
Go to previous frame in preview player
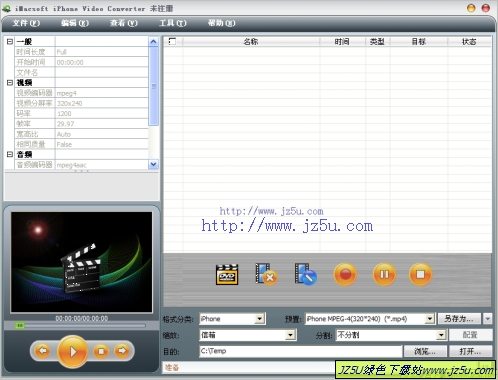[42, 351]
